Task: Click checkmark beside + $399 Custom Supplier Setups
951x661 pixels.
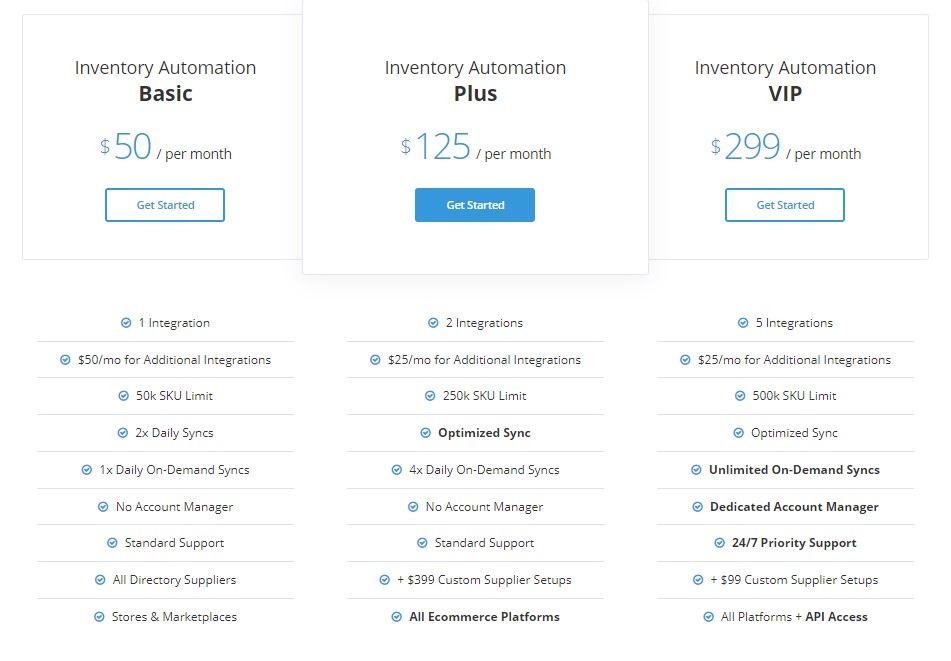Action: coord(385,580)
